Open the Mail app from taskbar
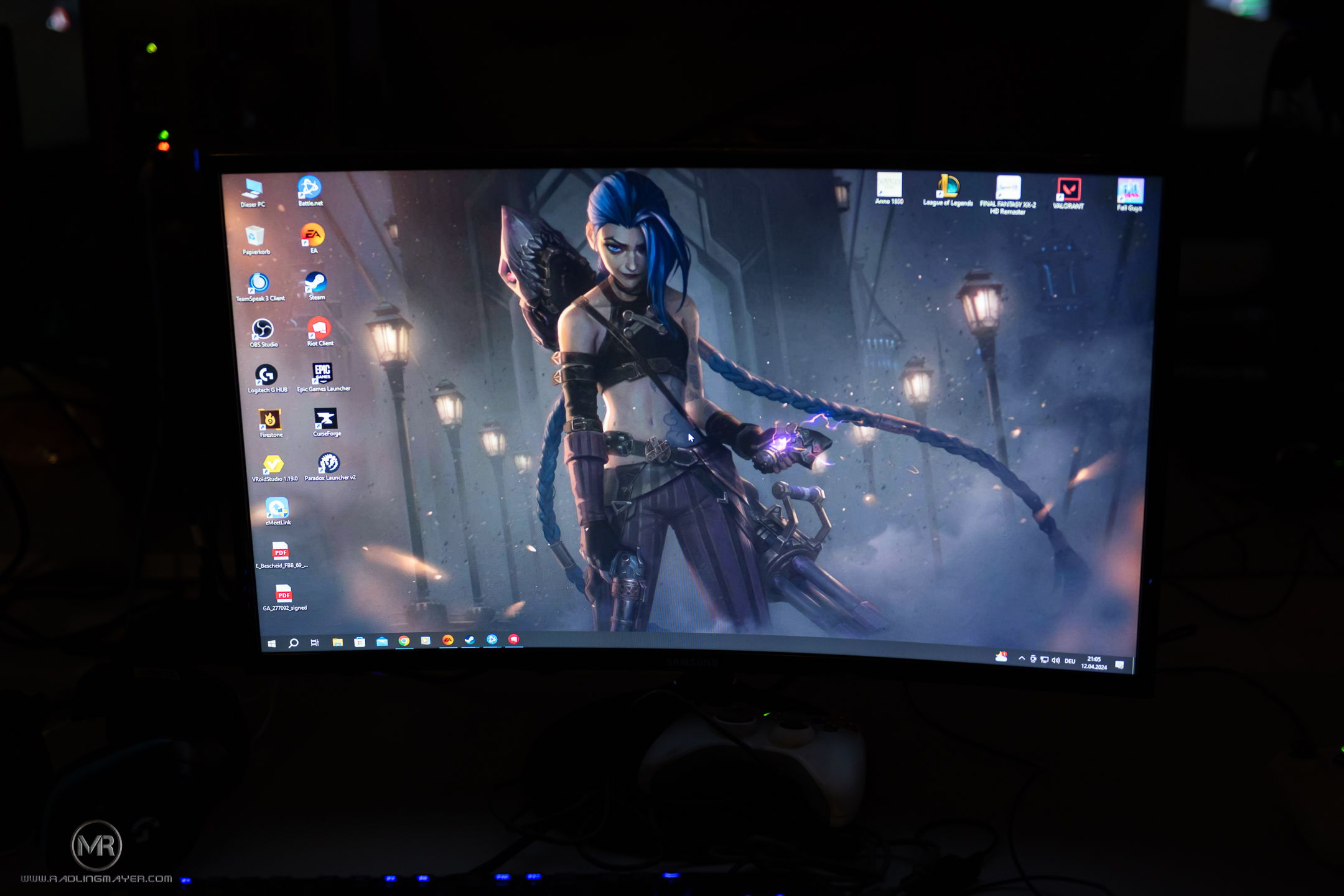Viewport: 1344px width, 896px height. 382,641
